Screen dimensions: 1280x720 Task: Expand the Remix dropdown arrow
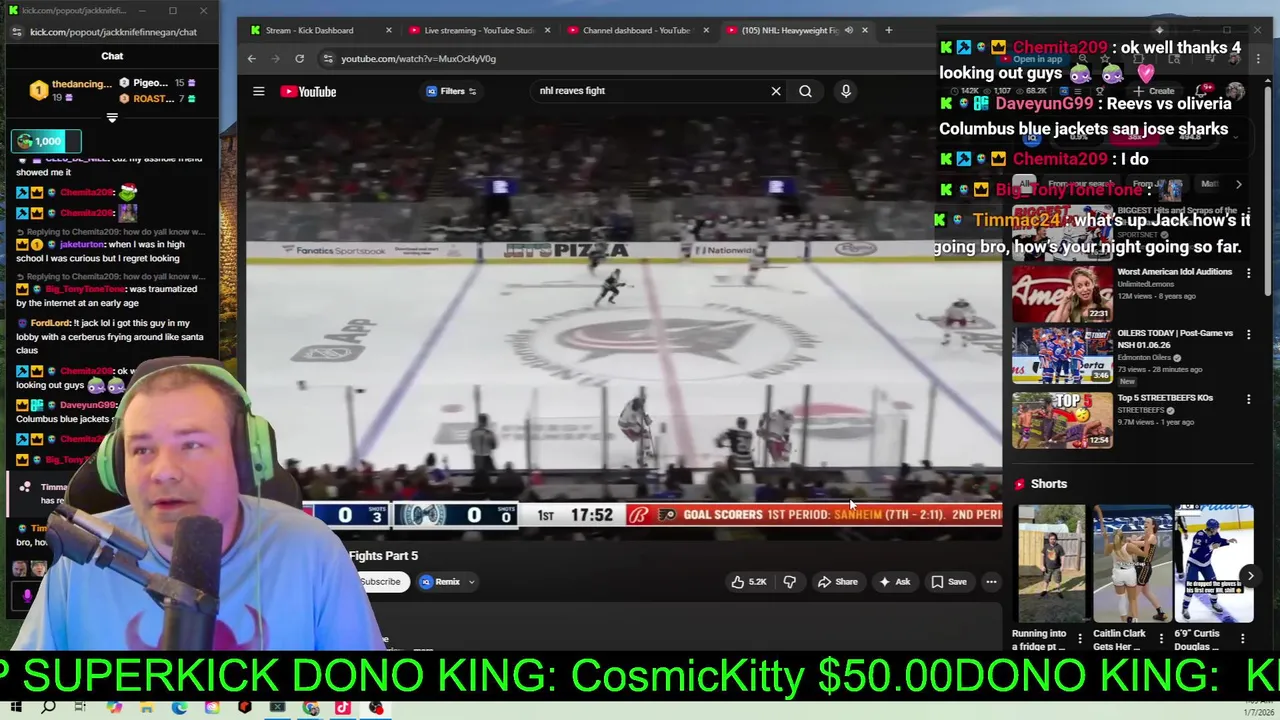pyautogui.click(x=471, y=582)
